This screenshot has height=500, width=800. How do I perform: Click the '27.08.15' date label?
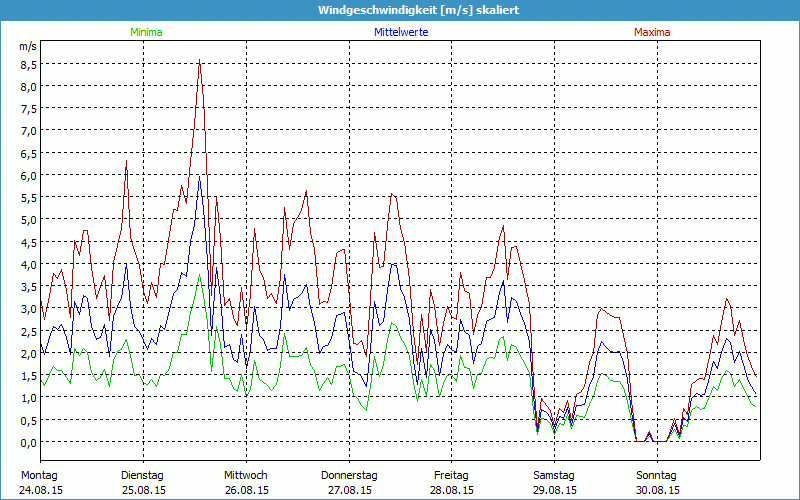click(x=349, y=490)
